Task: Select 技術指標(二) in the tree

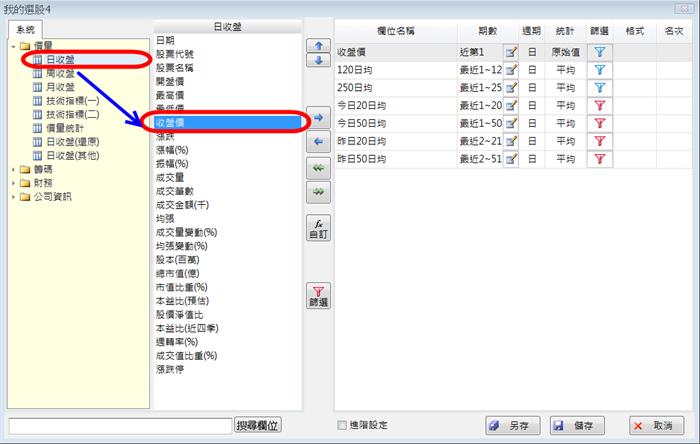Action: pyautogui.click(x=73, y=115)
